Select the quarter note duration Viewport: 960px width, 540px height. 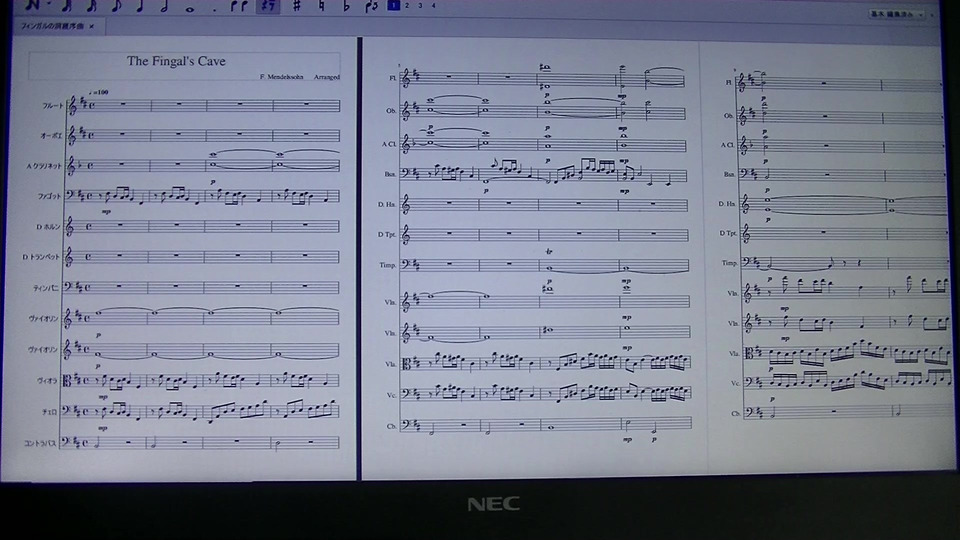[140, 6]
